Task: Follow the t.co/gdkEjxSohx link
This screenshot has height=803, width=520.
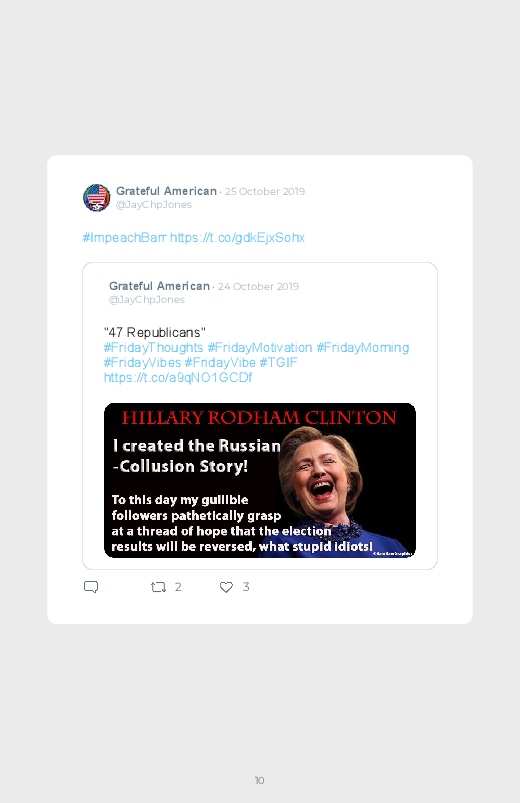Action: click(x=237, y=238)
